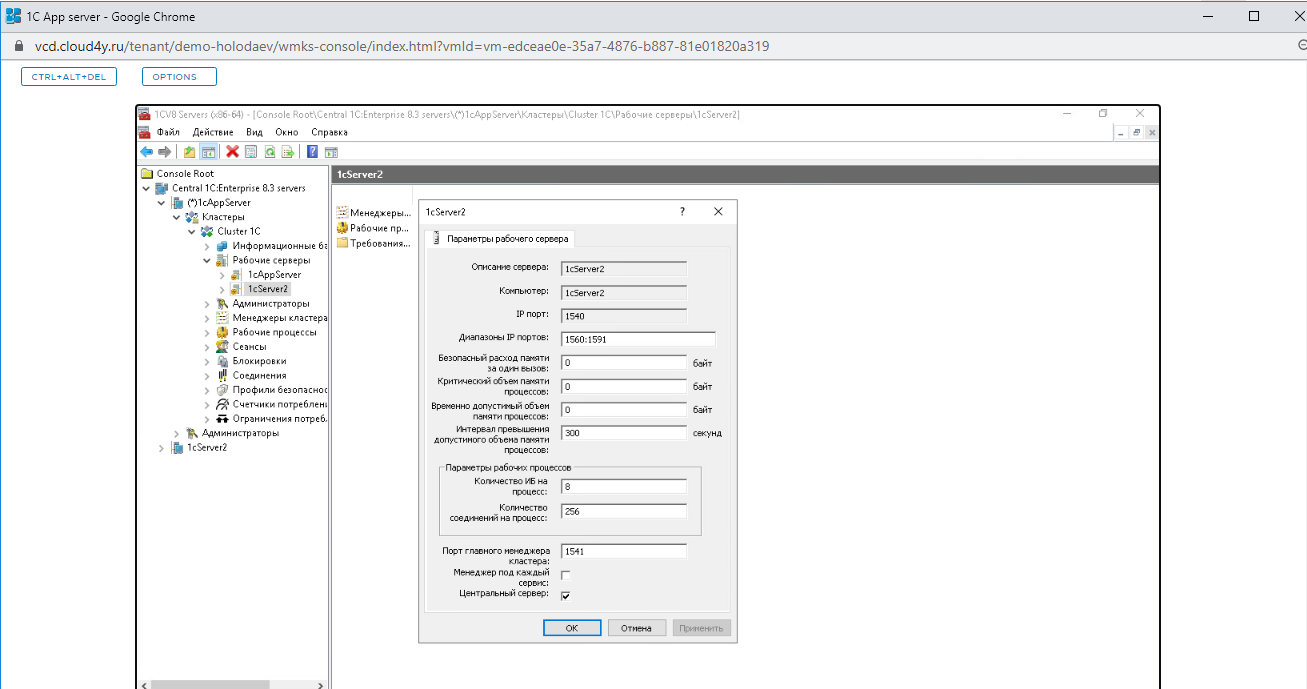This screenshot has width=1307, height=689.
Task: Click the Количество соединений на процесс field
Action: tap(624, 511)
